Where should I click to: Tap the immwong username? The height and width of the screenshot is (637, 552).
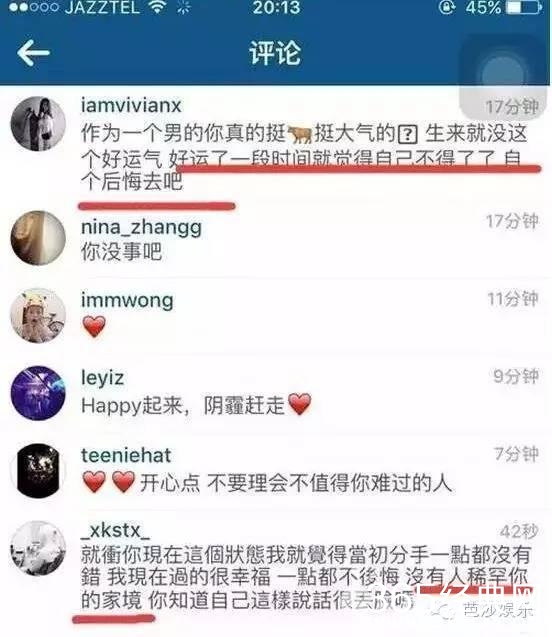tap(127, 301)
